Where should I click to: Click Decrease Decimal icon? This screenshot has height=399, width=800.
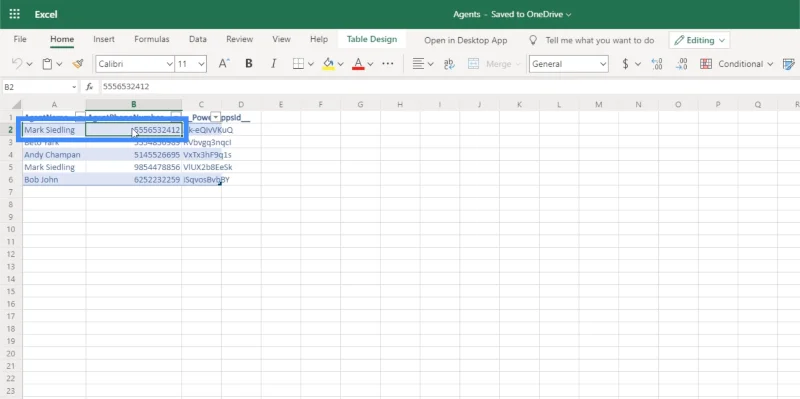681,64
